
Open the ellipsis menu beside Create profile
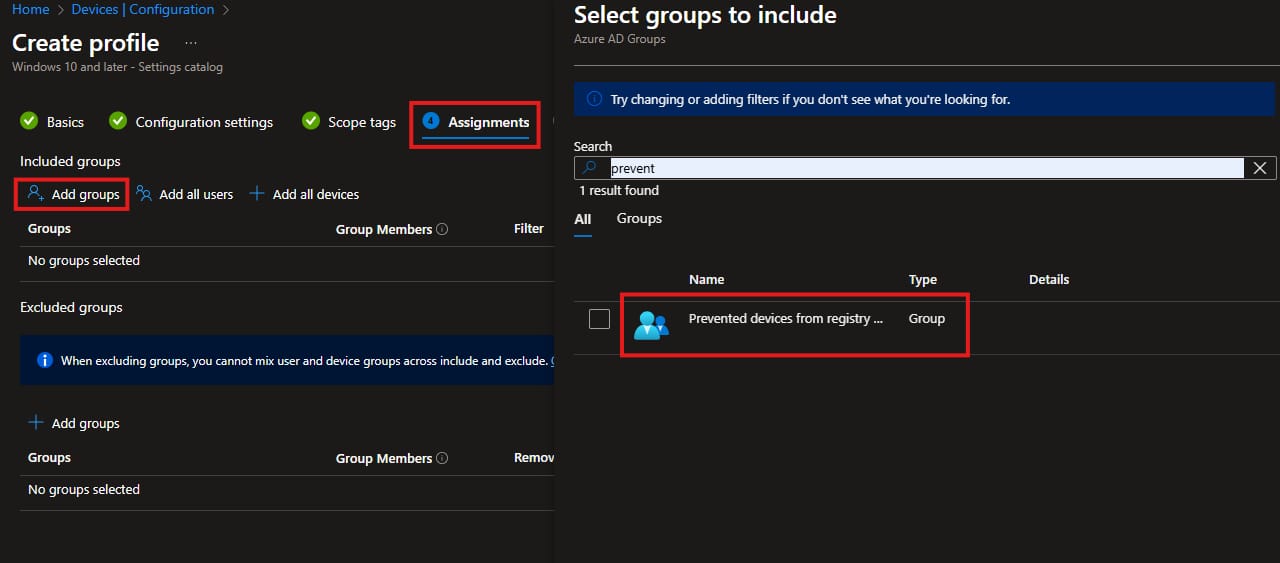pos(191,43)
